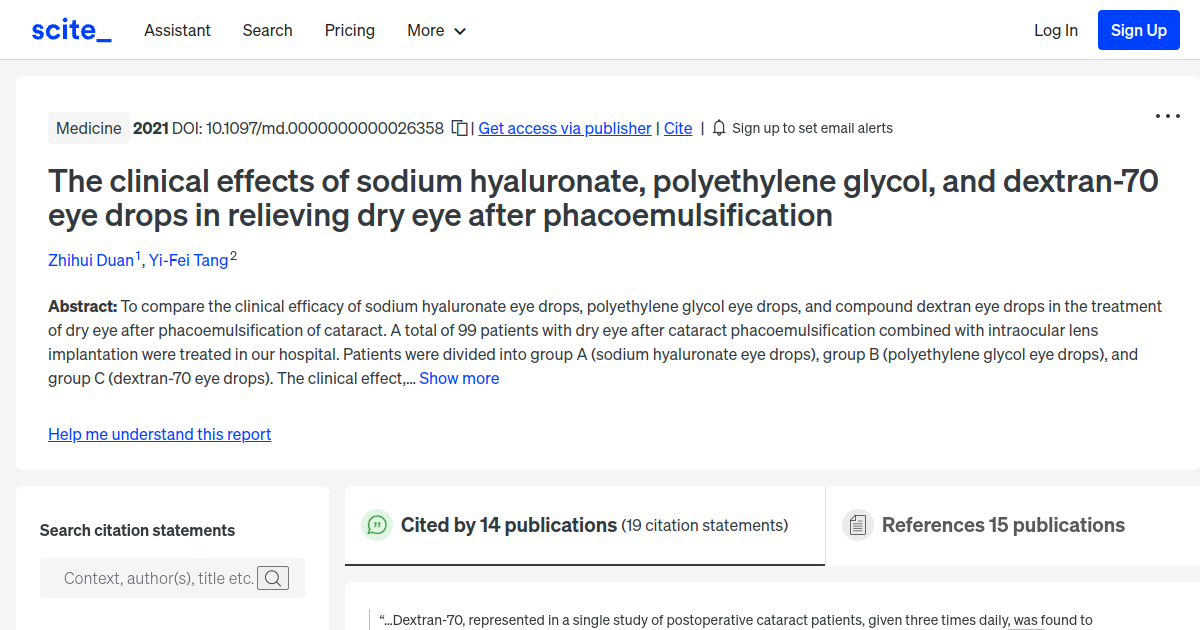Open the Pricing page
Screen dimensions: 1200x630
point(349,31)
